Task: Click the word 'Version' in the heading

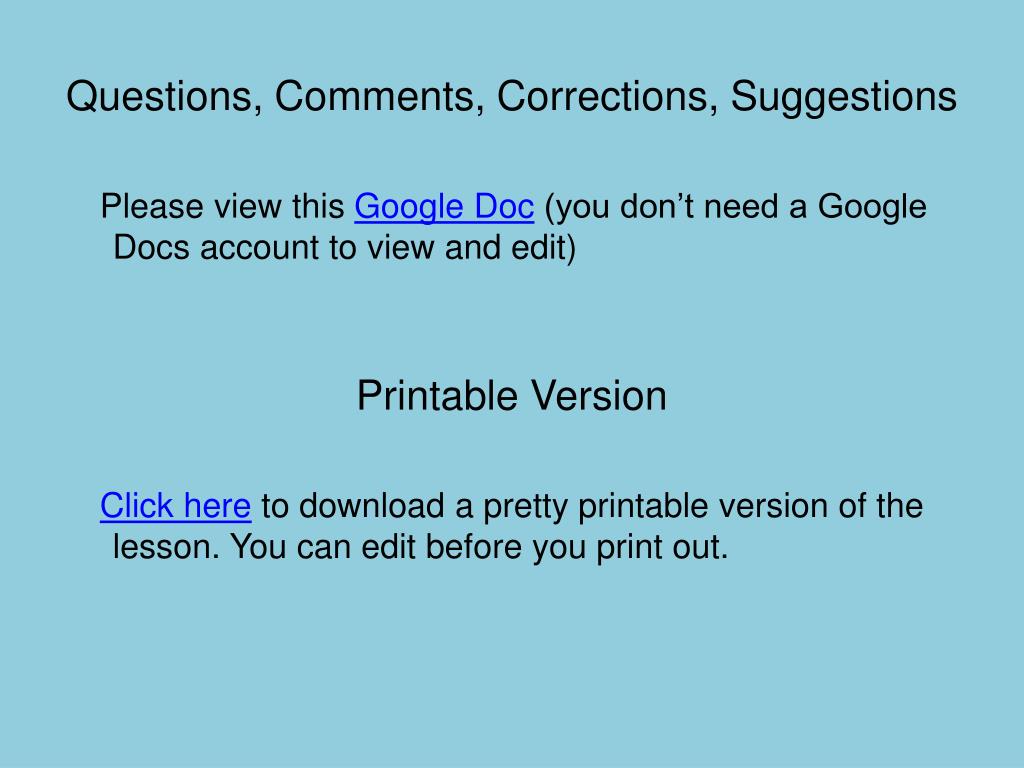Action: point(599,396)
